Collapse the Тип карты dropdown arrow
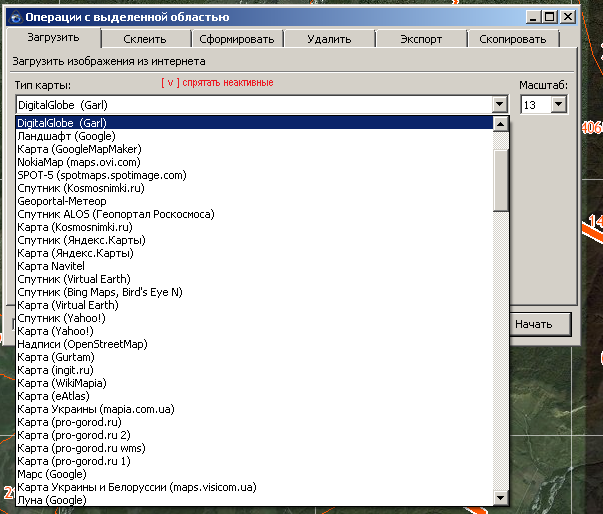The height and width of the screenshot is (514, 603). 498,104
